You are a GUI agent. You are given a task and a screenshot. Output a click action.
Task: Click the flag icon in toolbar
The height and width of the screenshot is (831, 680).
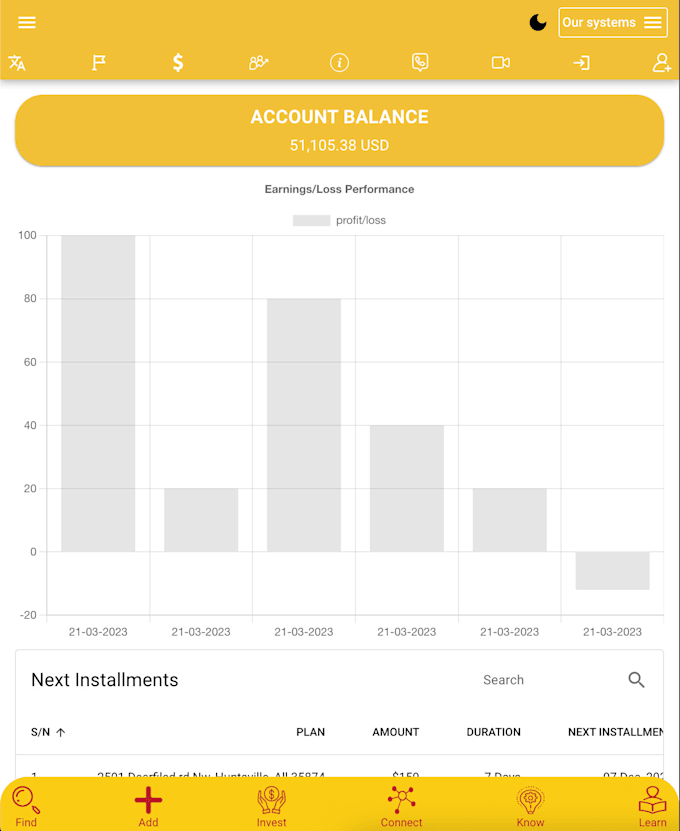[x=99, y=63]
